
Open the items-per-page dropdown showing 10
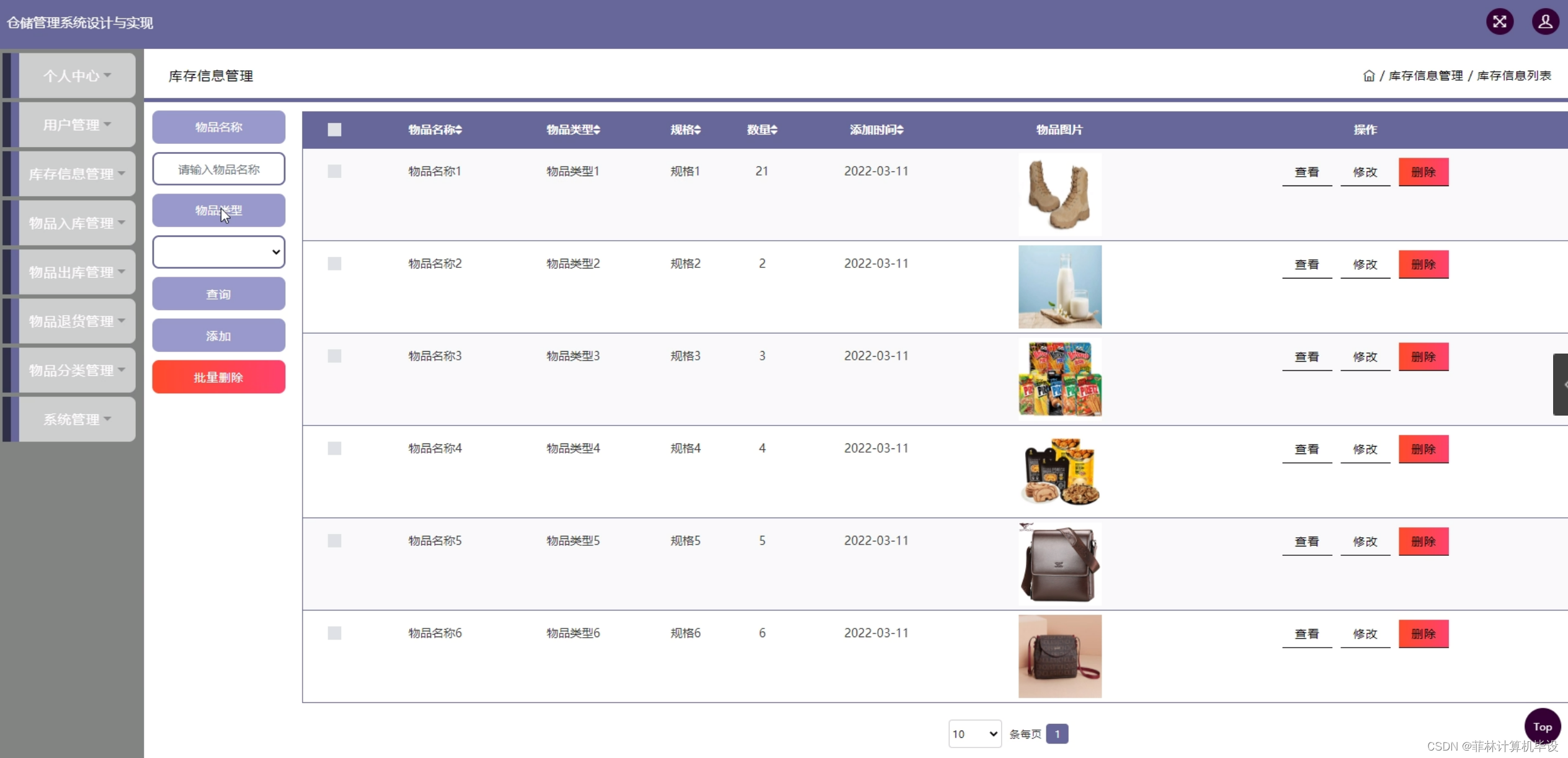click(x=974, y=734)
